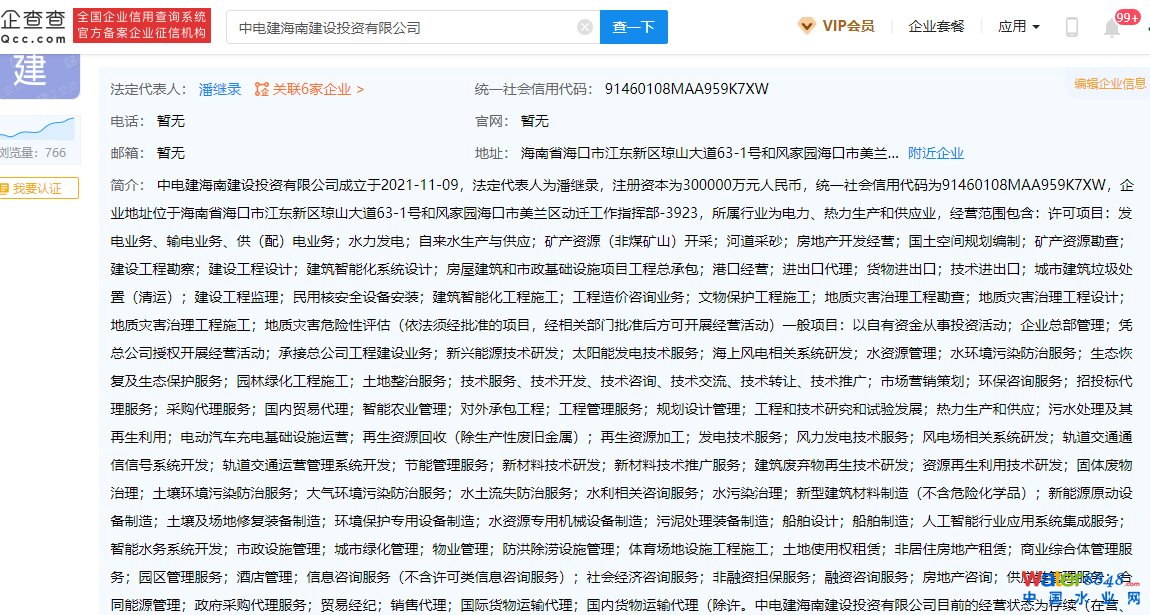Clear the search box with the X icon
Viewport: 1150px width, 615px height.
(585, 27)
